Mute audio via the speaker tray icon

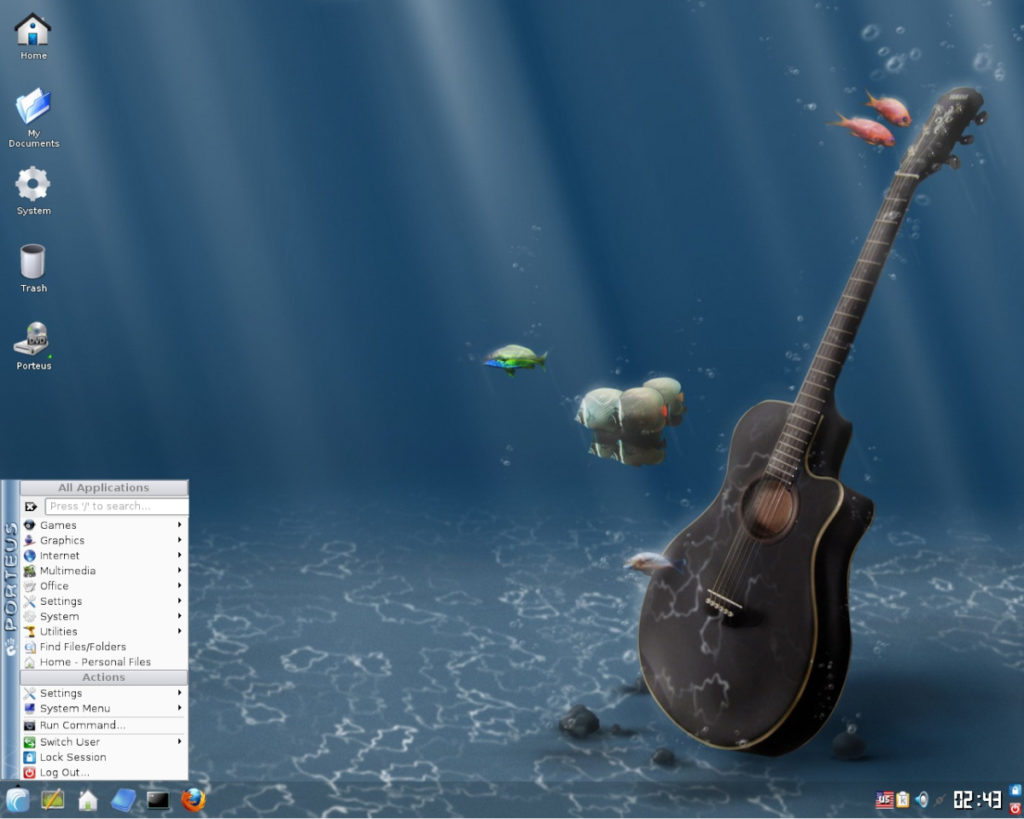pyautogui.click(x=921, y=800)
